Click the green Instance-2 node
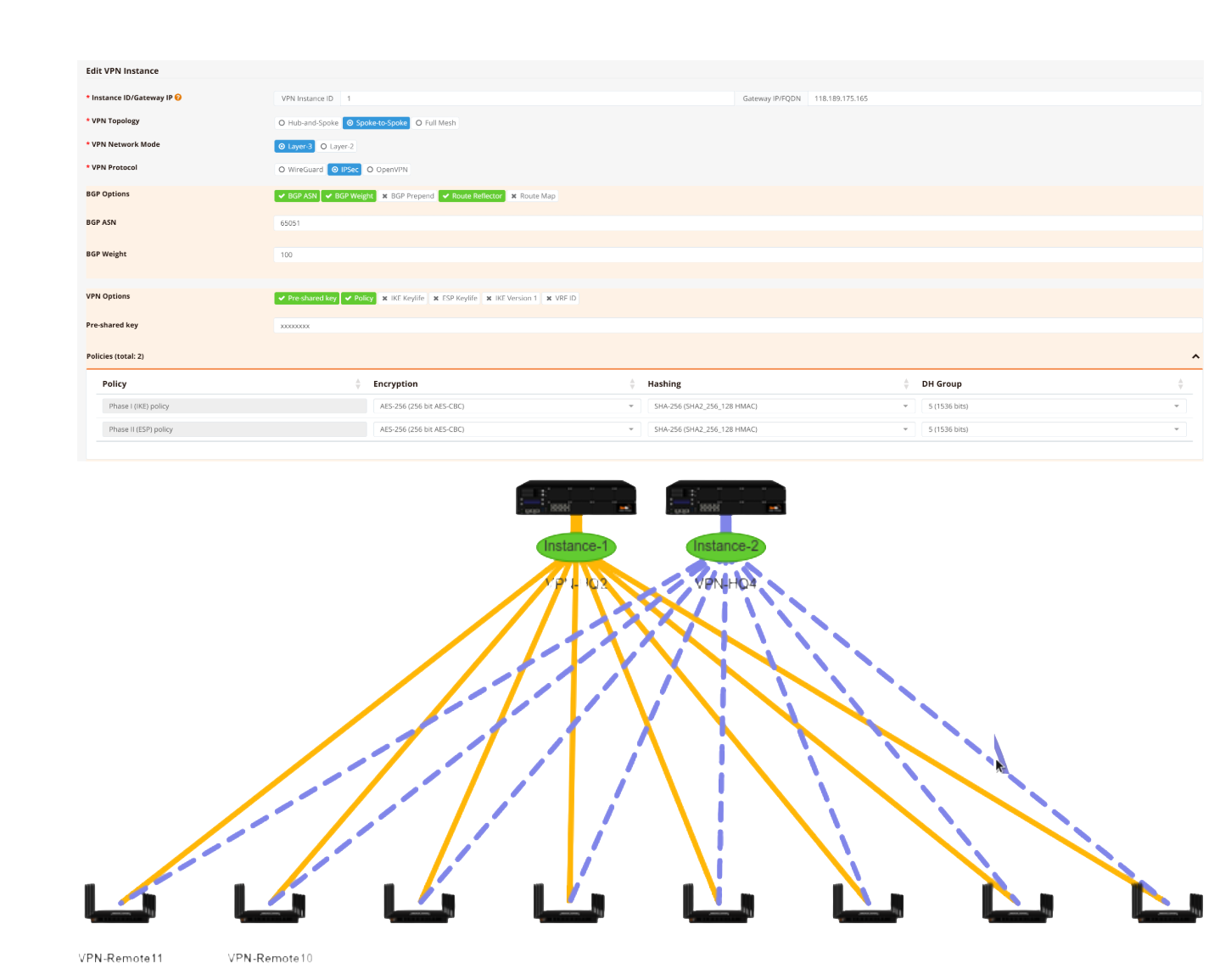This screenshot has width=1231, height=980. coord(726,546)
